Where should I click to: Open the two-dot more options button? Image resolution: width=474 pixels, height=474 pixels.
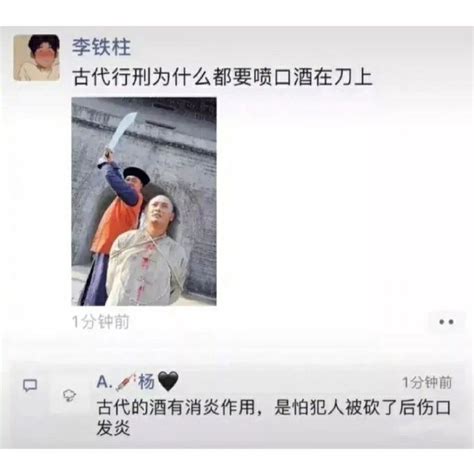coord(446,322)
